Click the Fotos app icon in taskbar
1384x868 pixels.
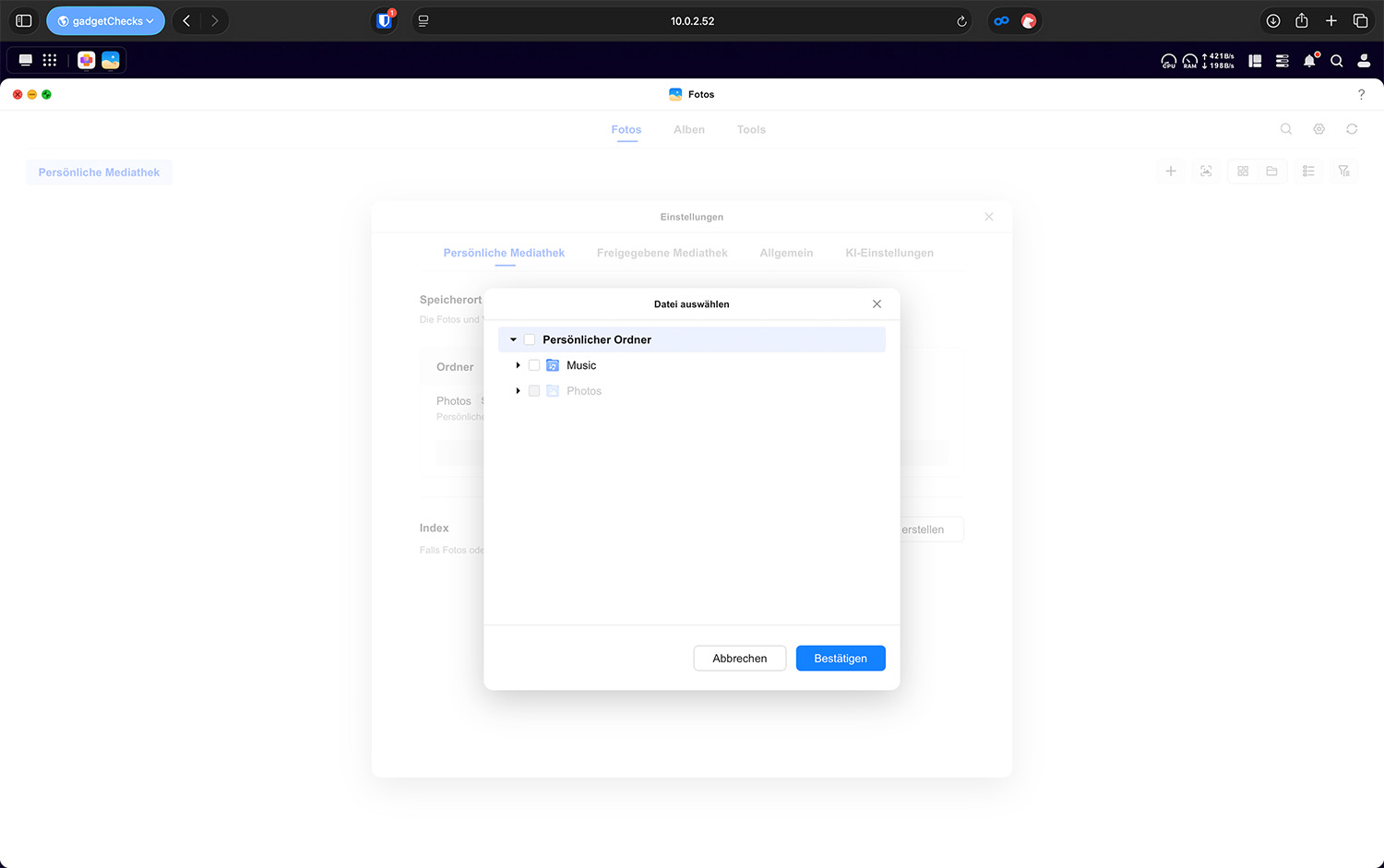pyautogui.click(x=111, y=60)
